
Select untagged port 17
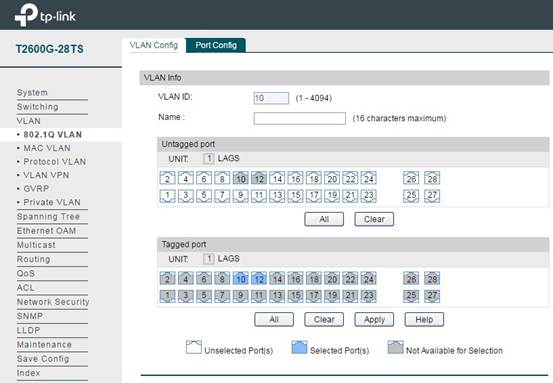314,196
